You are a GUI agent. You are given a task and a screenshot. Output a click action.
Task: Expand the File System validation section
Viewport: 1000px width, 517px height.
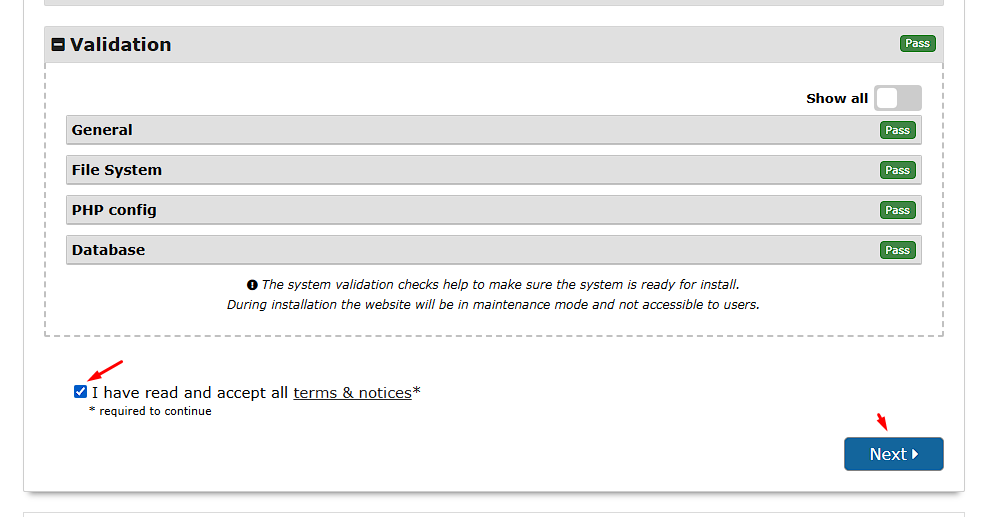(117, 170)
